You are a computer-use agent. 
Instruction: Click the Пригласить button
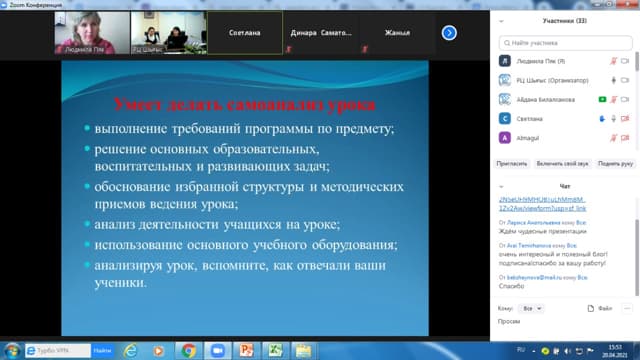coord(511,164)
